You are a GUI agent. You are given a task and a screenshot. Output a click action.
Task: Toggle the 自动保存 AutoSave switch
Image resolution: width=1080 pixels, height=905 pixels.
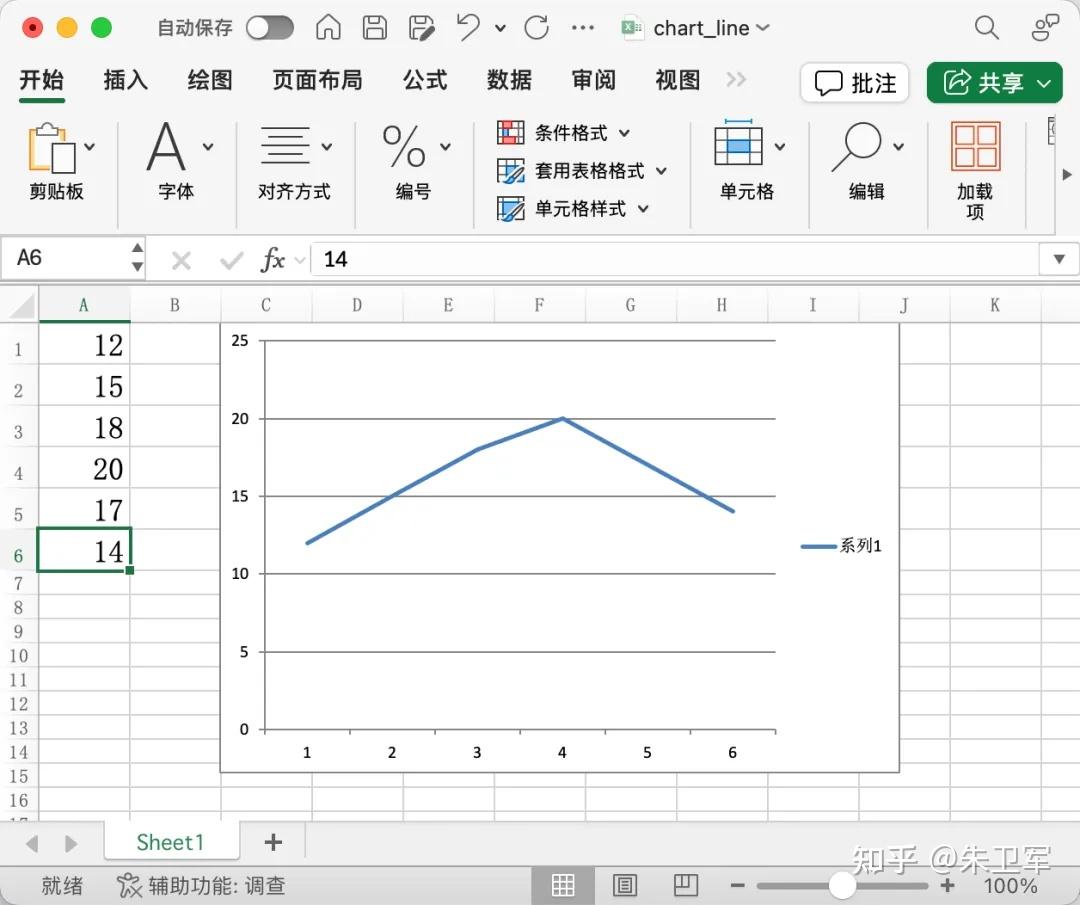[269, 28]
